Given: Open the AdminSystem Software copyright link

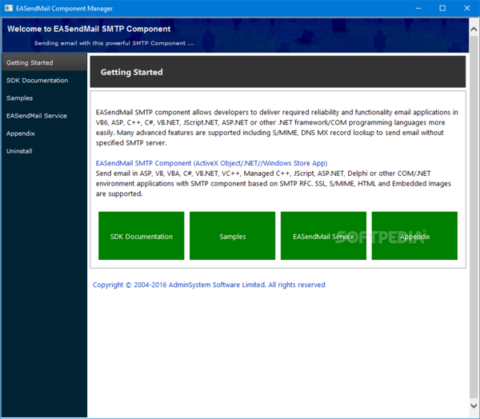Looking at the screenshot, I should [209, 285].
